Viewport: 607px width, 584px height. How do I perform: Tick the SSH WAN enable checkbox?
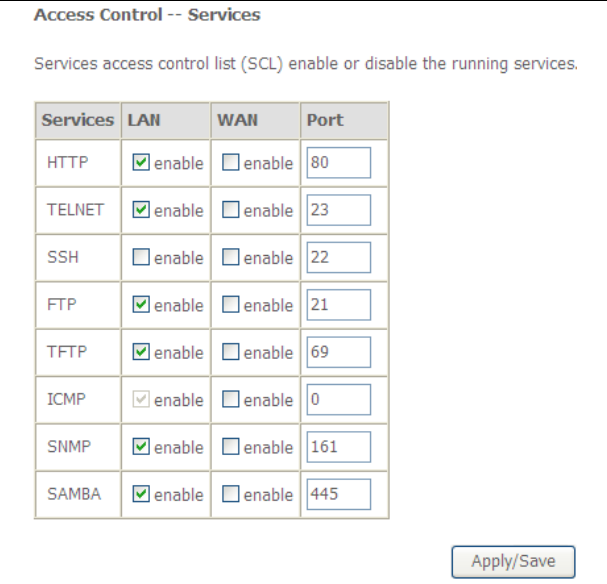(231, 258)
